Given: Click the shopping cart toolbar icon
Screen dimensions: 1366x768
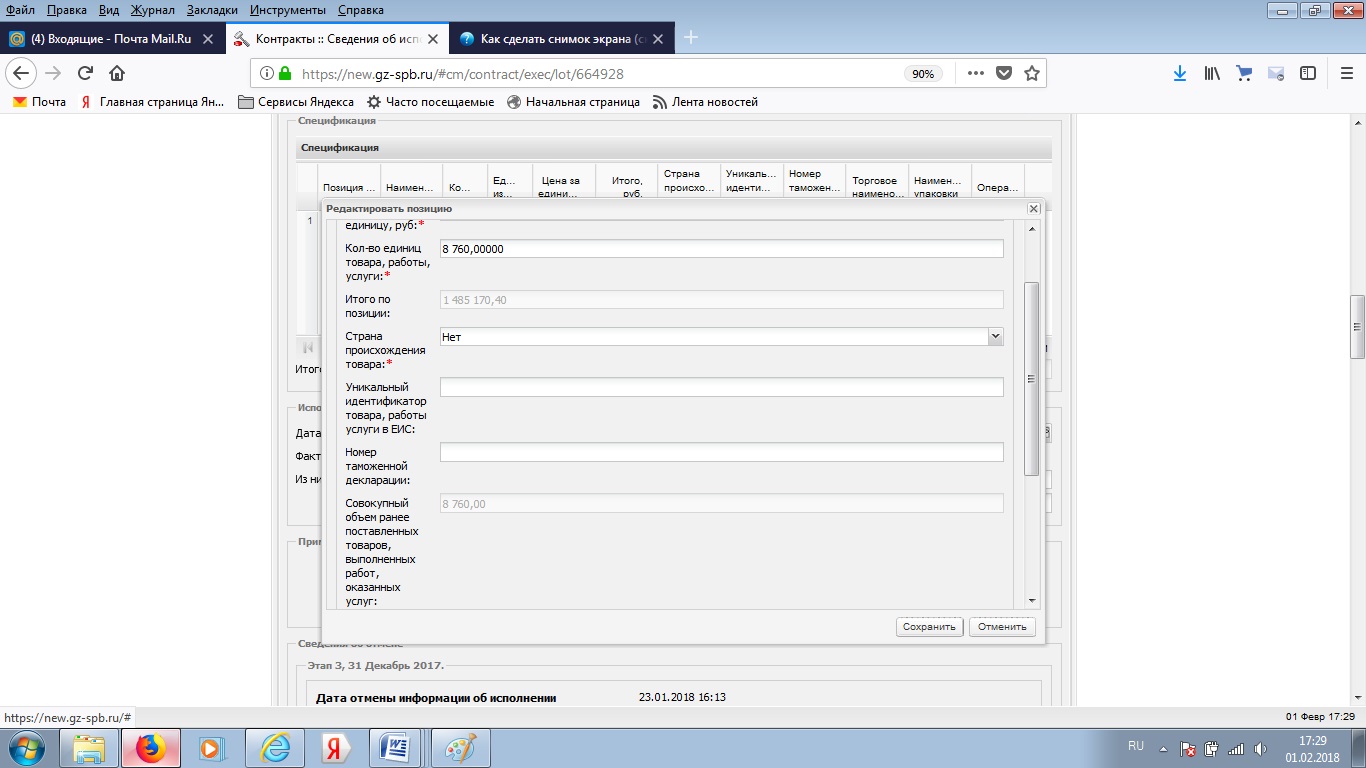Looking at the screenshot, I should [x=1244, y=73].
